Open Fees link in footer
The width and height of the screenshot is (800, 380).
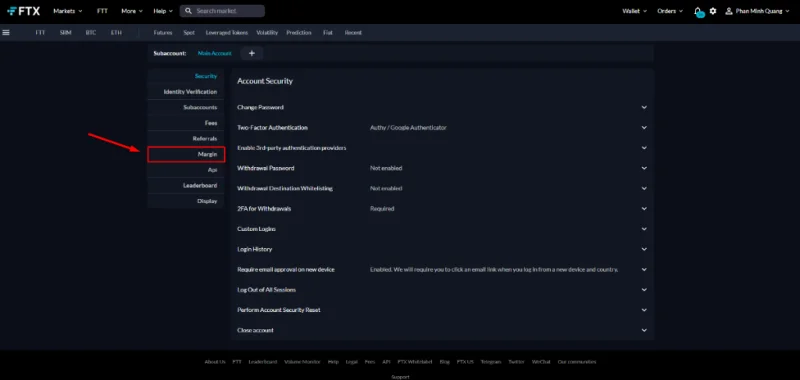370,362
